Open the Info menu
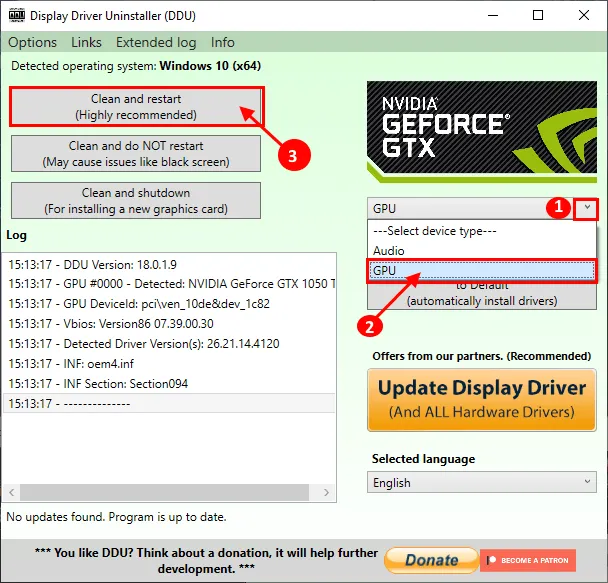 coord(223,42)
